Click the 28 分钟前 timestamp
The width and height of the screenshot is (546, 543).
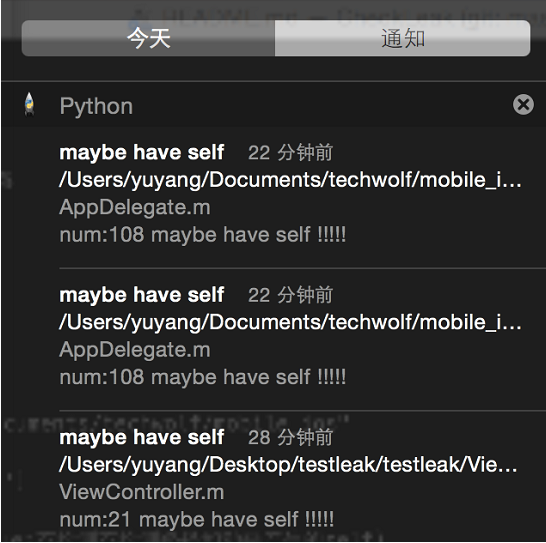[x=290, y=437]
